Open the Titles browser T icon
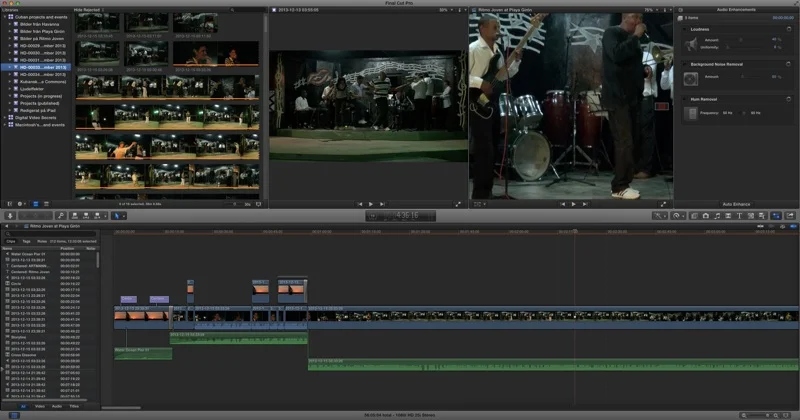Image resolution: width=800 pixels, height=420 pixels. click(739, 216)
